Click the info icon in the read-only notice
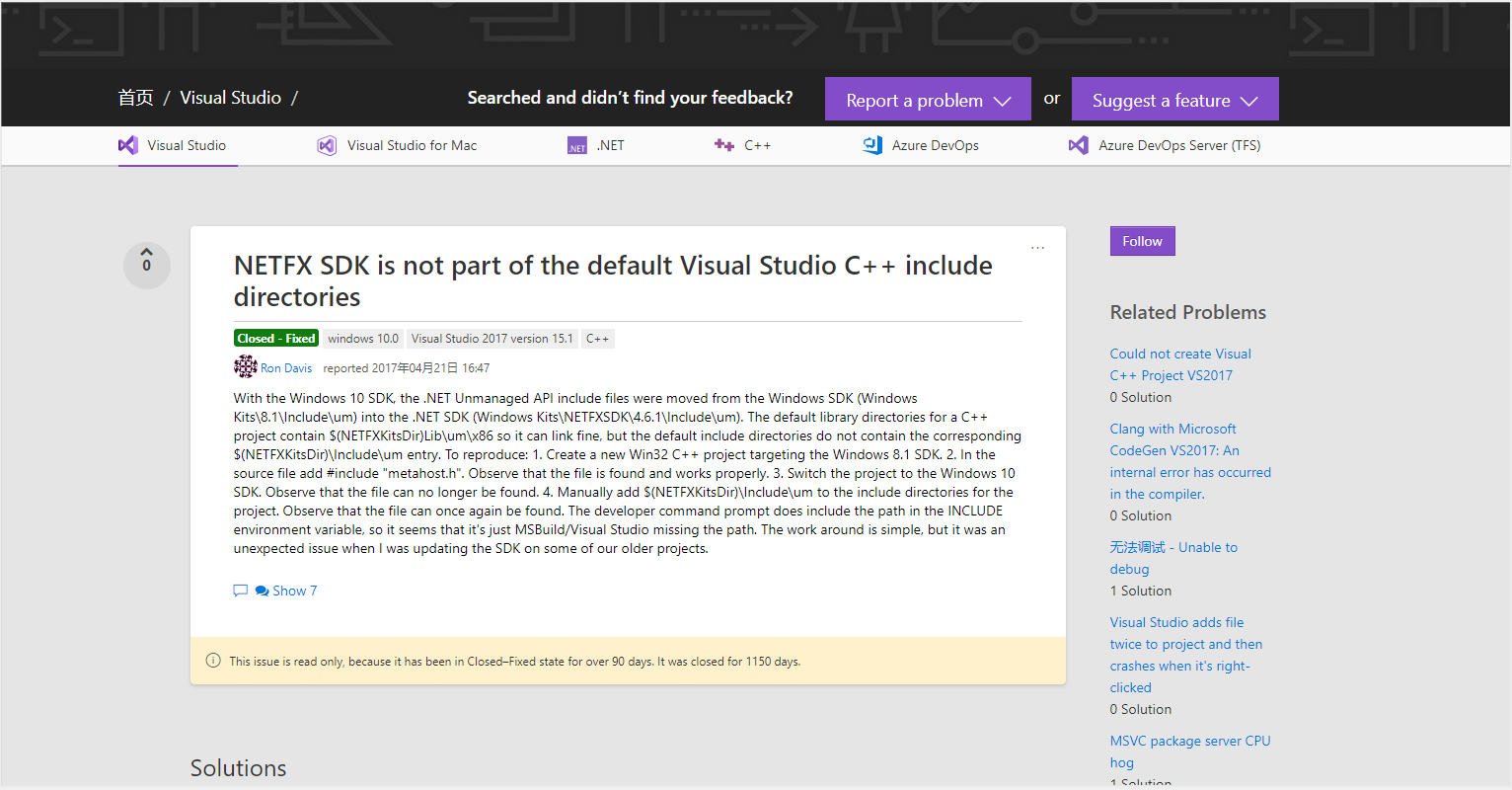The image size is (1512, 790). tap(213, 661)
